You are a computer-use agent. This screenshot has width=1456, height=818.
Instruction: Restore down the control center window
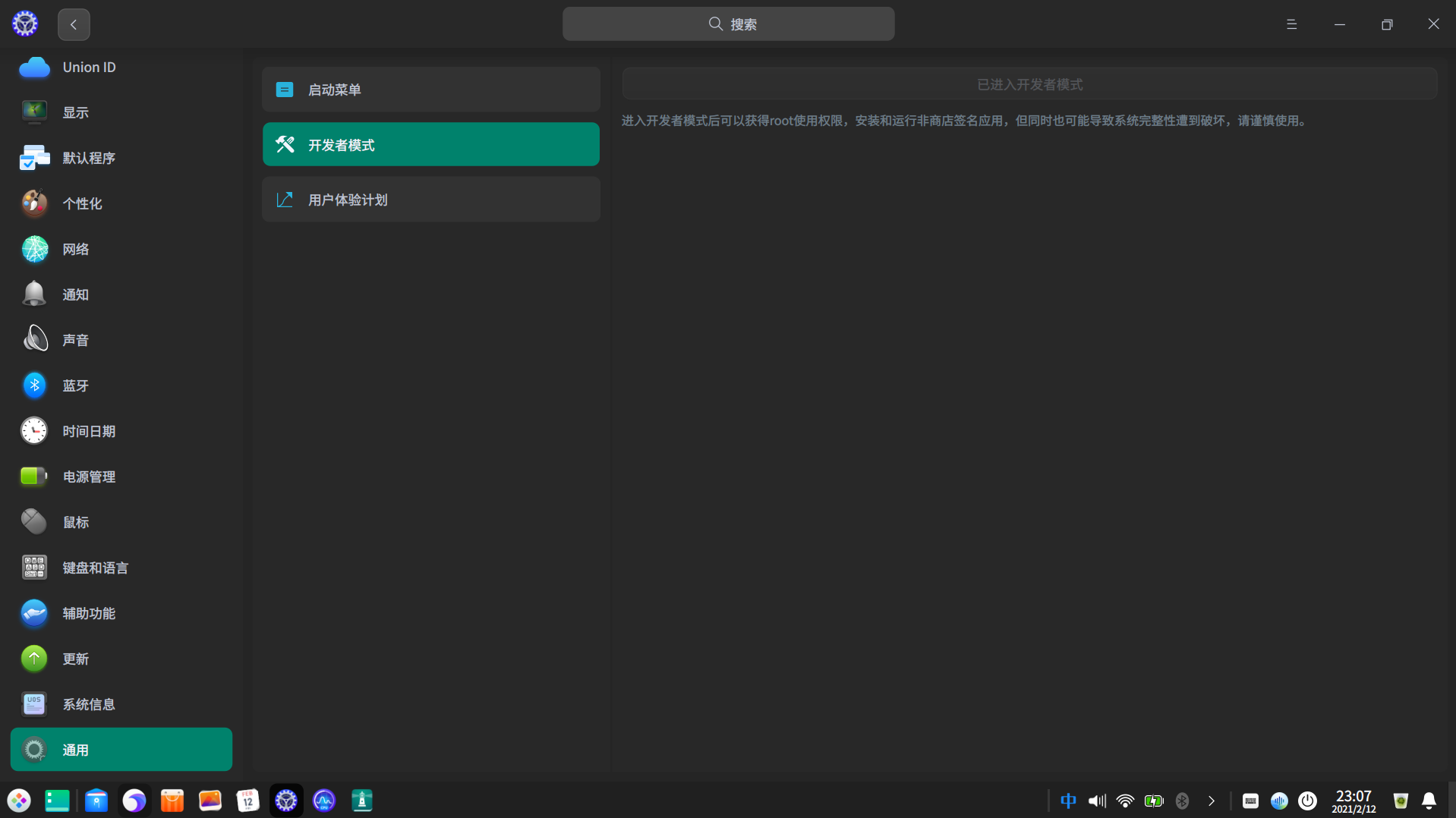(1387, 24)
